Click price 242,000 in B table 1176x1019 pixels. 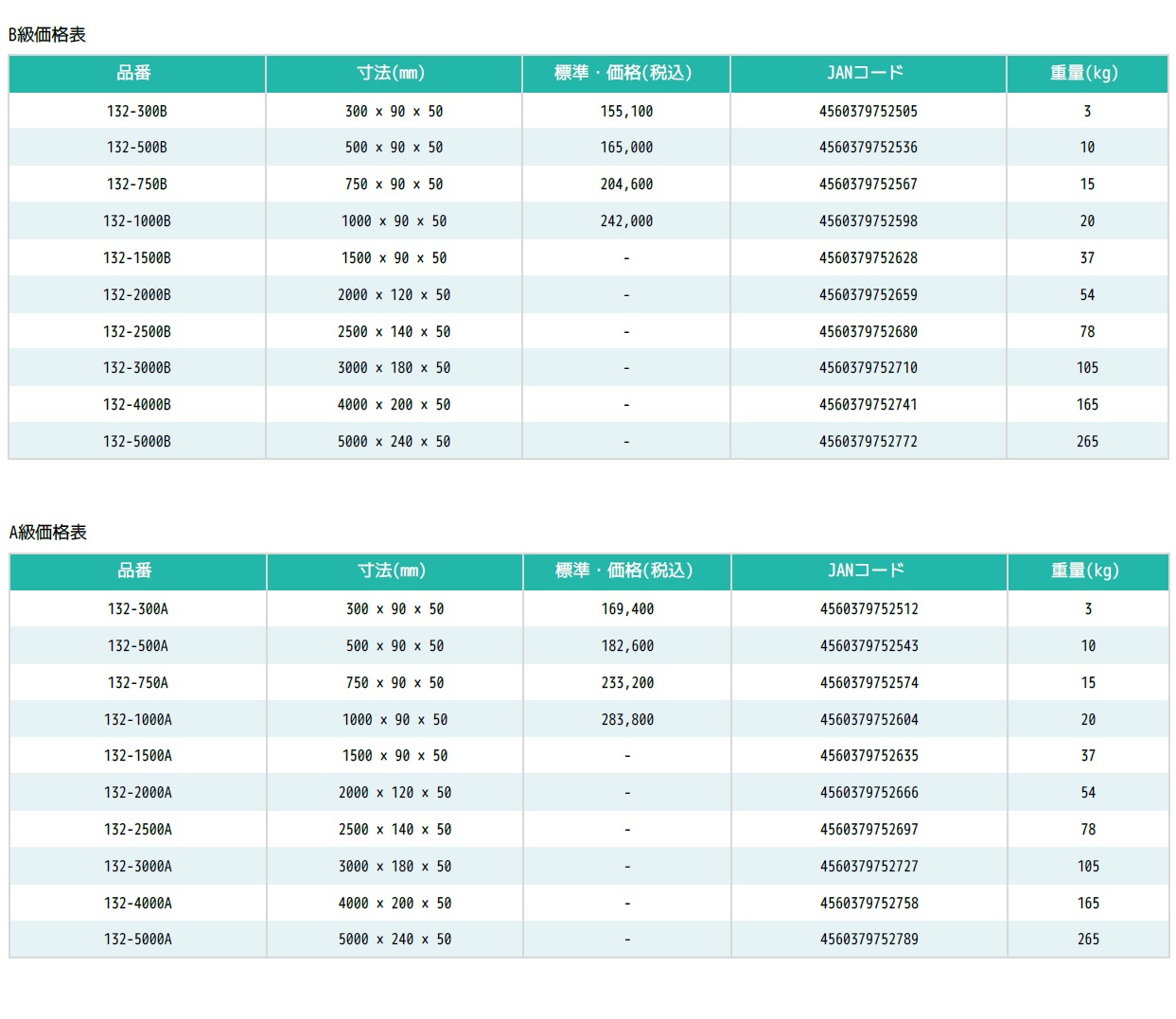pos(626,221)
